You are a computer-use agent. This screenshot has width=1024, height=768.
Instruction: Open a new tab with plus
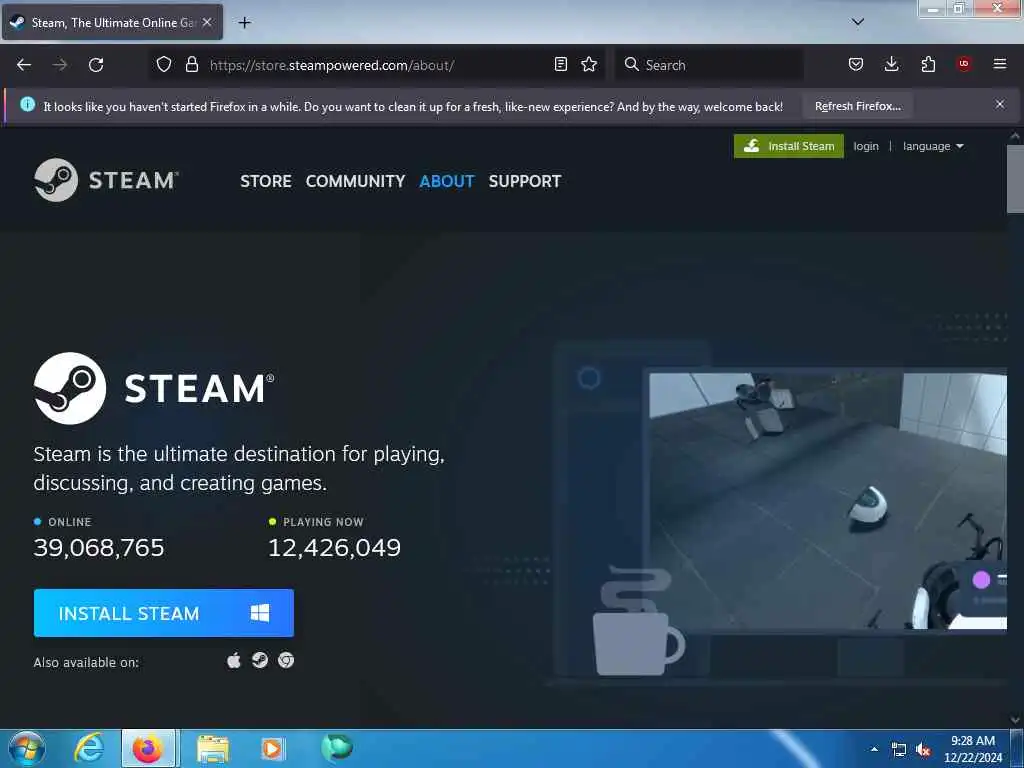click(x=244, y=23)
